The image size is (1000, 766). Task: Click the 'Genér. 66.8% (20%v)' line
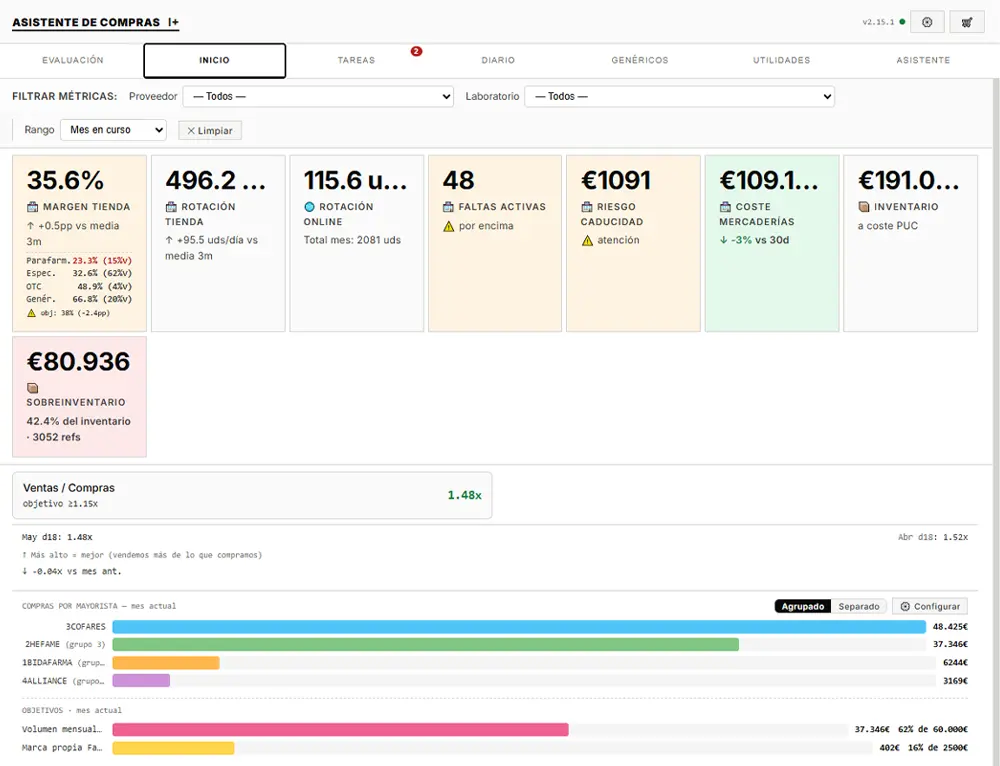click(79, 298)
